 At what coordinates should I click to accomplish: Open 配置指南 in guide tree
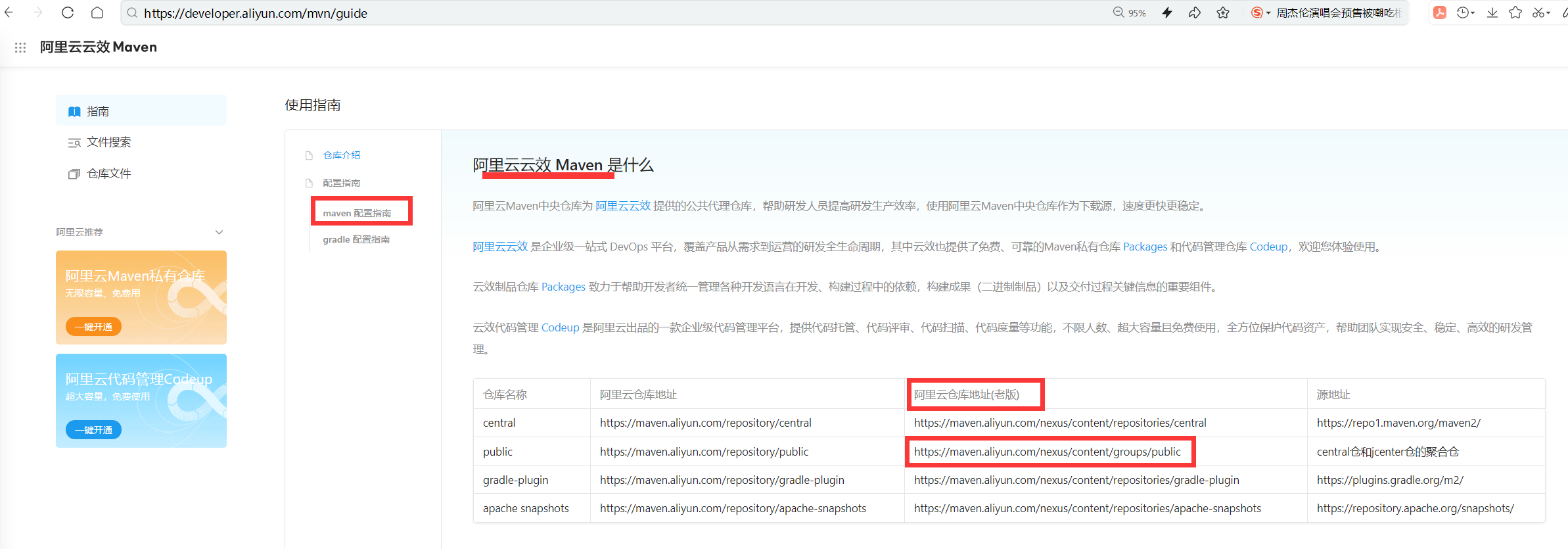pos(342,183)
